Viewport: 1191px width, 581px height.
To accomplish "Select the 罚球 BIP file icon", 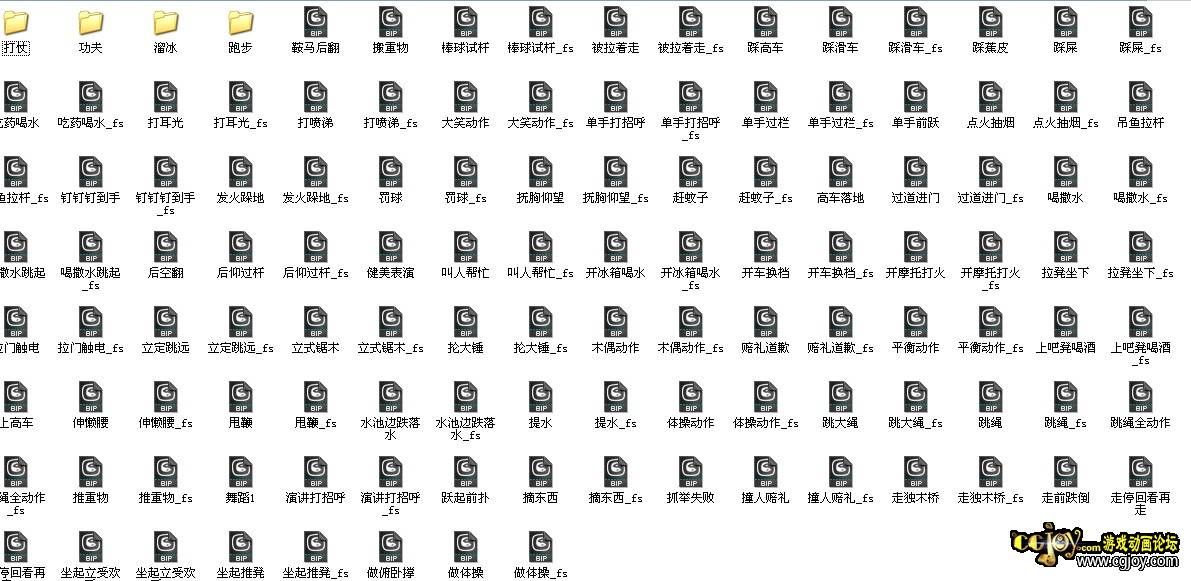I will click(x=390, y=172).
